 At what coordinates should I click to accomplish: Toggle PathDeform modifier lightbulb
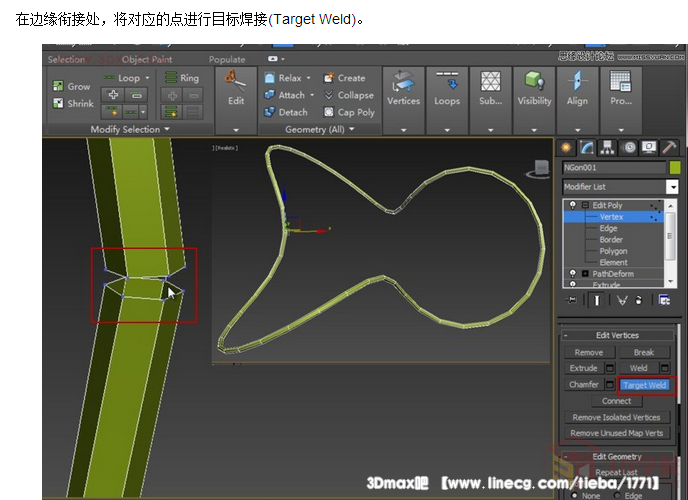pos(572,273)
